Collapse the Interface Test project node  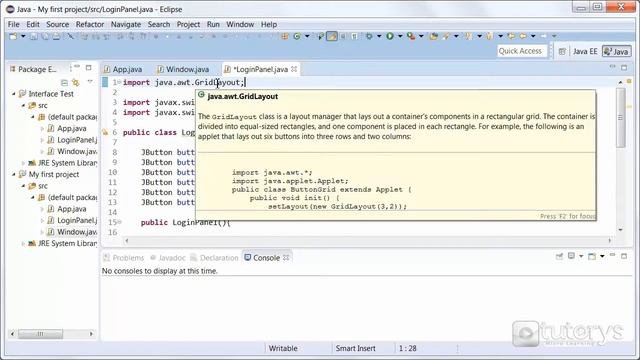pyautogui.click(x=13, y=94)
